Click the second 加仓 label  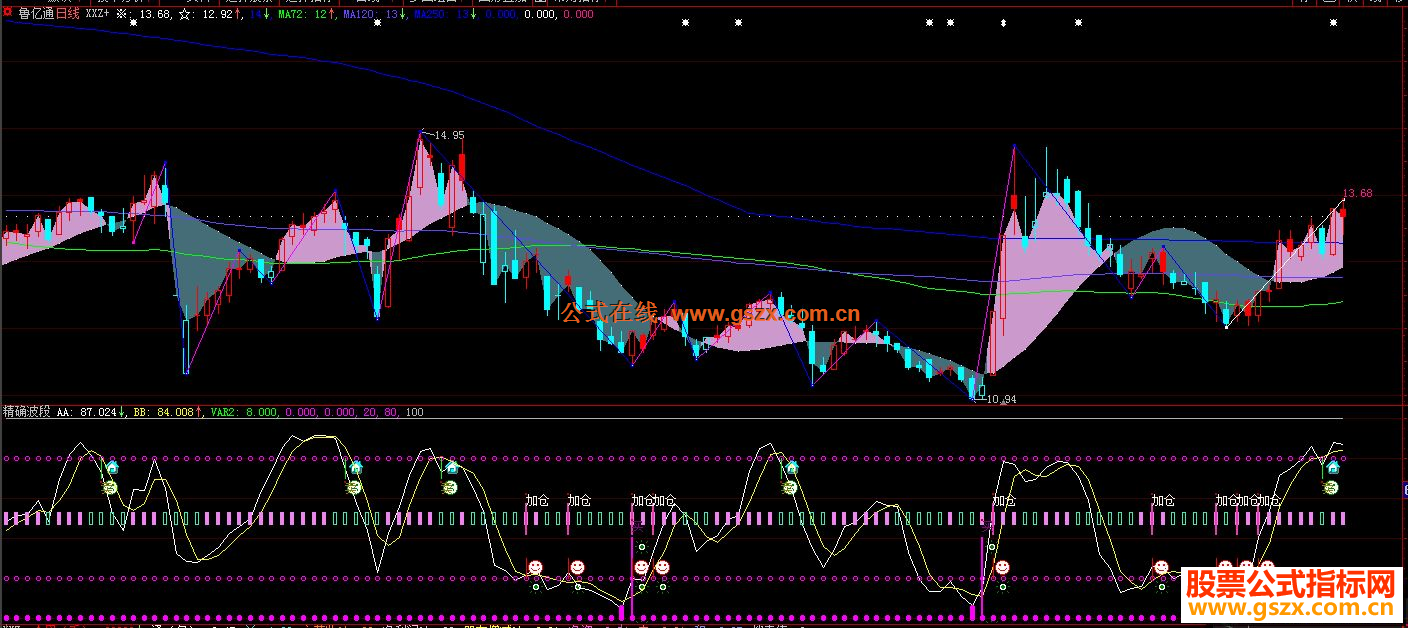click(x=579, y=500)
